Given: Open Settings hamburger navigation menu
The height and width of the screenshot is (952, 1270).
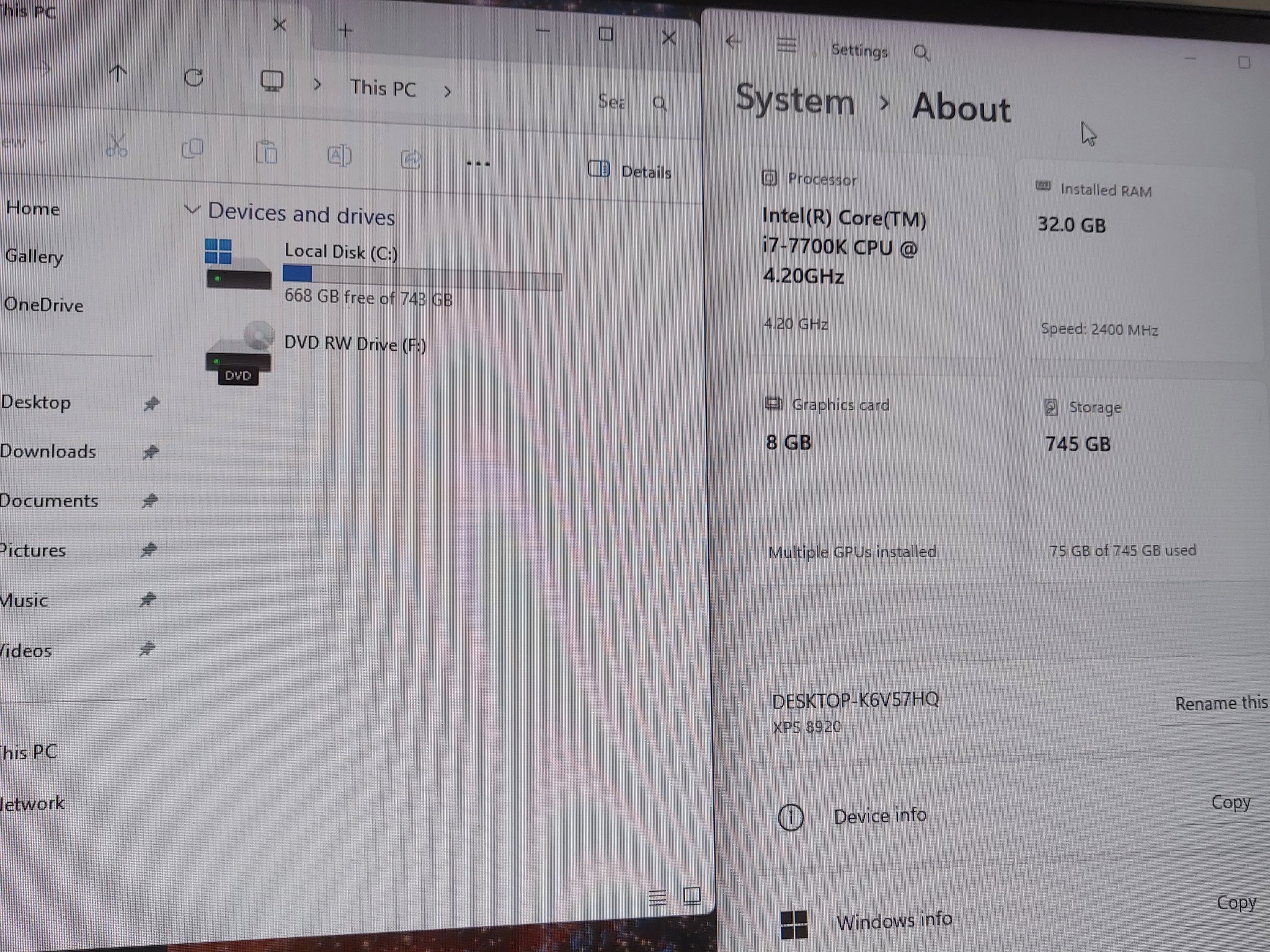Looking at the screenshot, I should pos(787,45).
